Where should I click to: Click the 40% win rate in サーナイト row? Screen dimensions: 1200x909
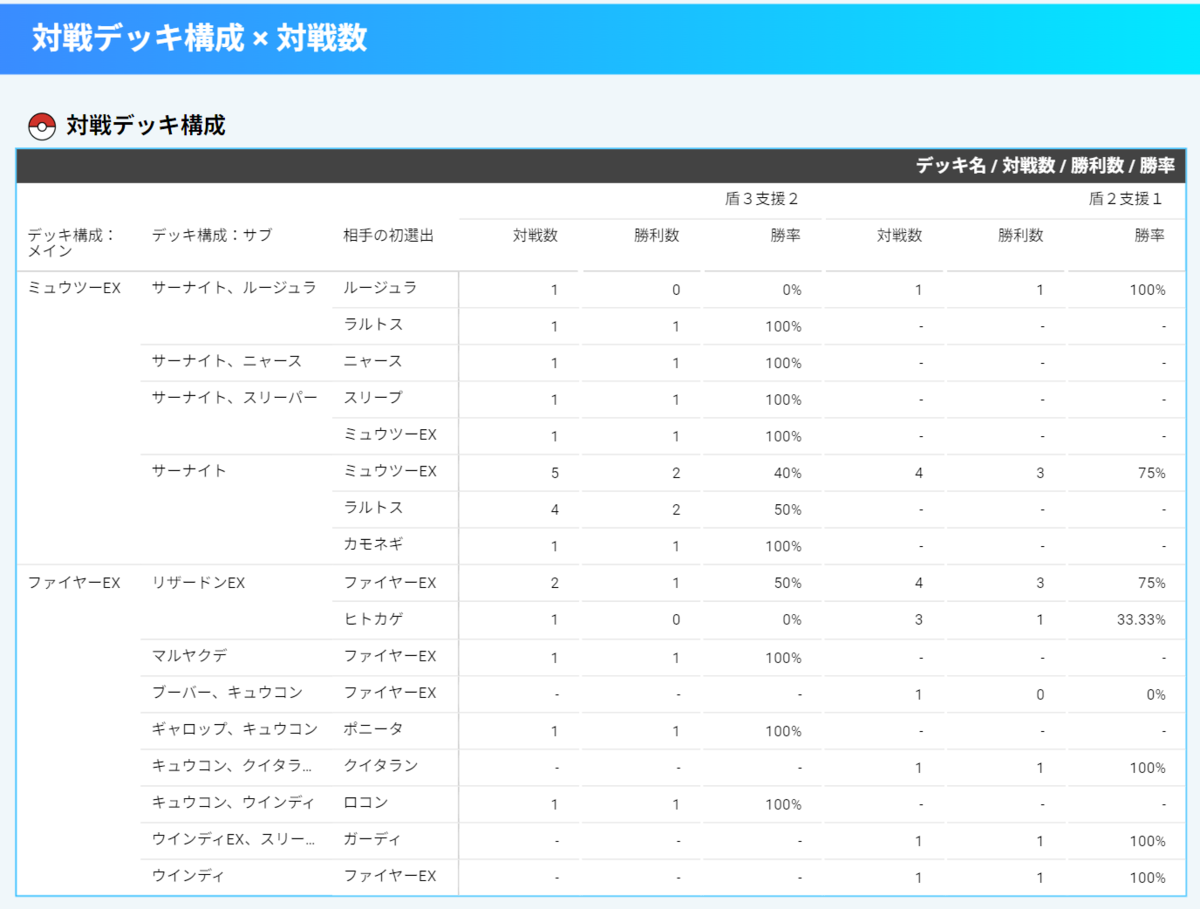coord(787,473)
